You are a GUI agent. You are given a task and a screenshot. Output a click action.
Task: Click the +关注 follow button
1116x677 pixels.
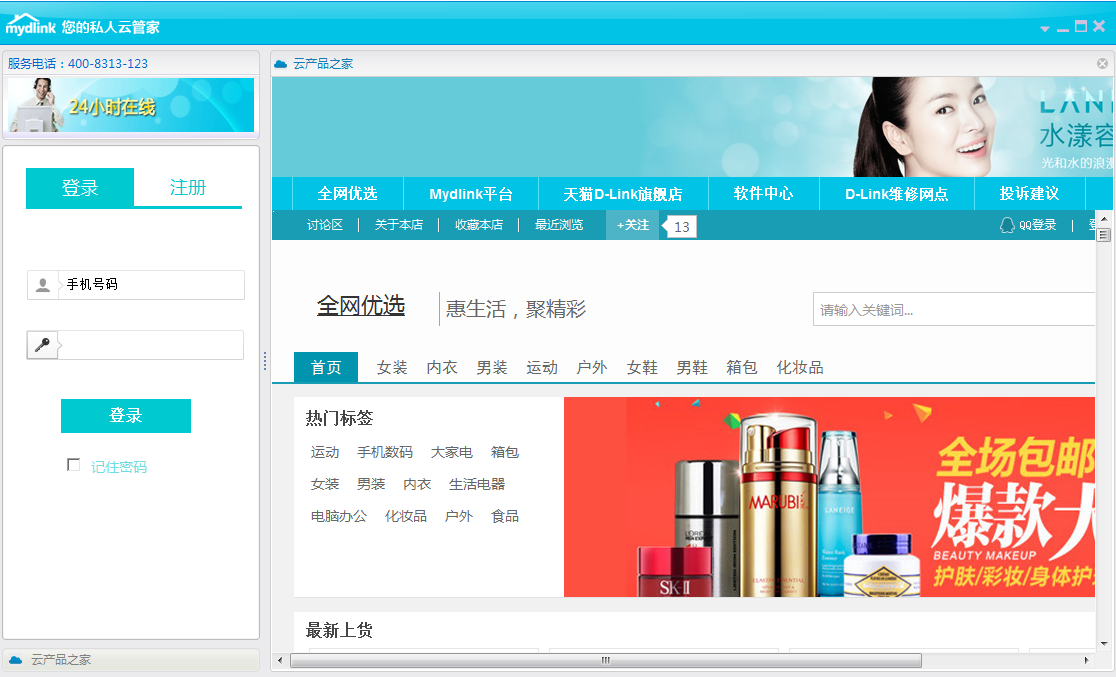click(633, 225)
